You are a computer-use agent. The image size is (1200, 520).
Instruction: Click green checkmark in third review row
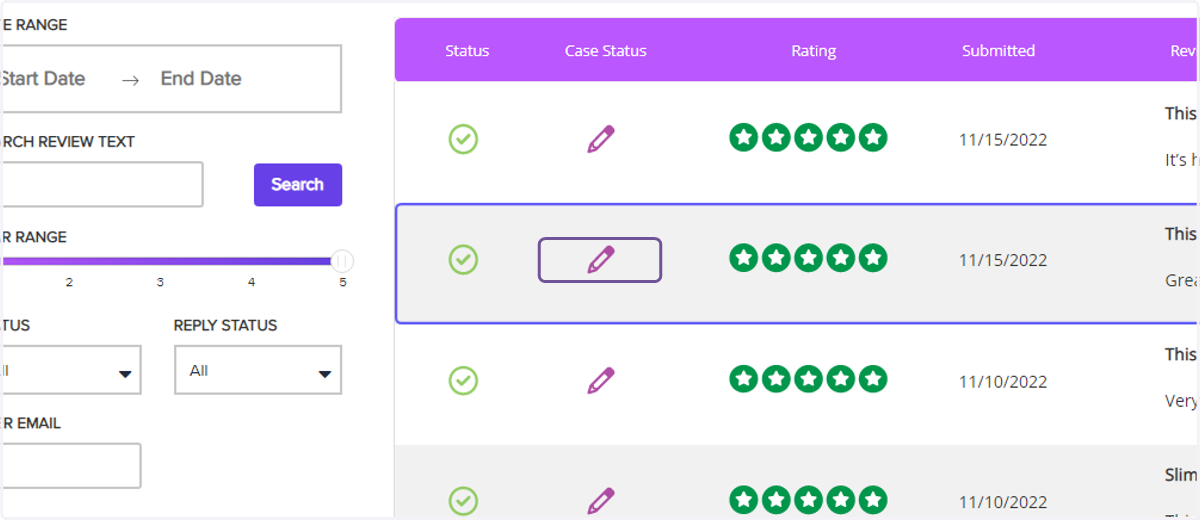point(463,381)
